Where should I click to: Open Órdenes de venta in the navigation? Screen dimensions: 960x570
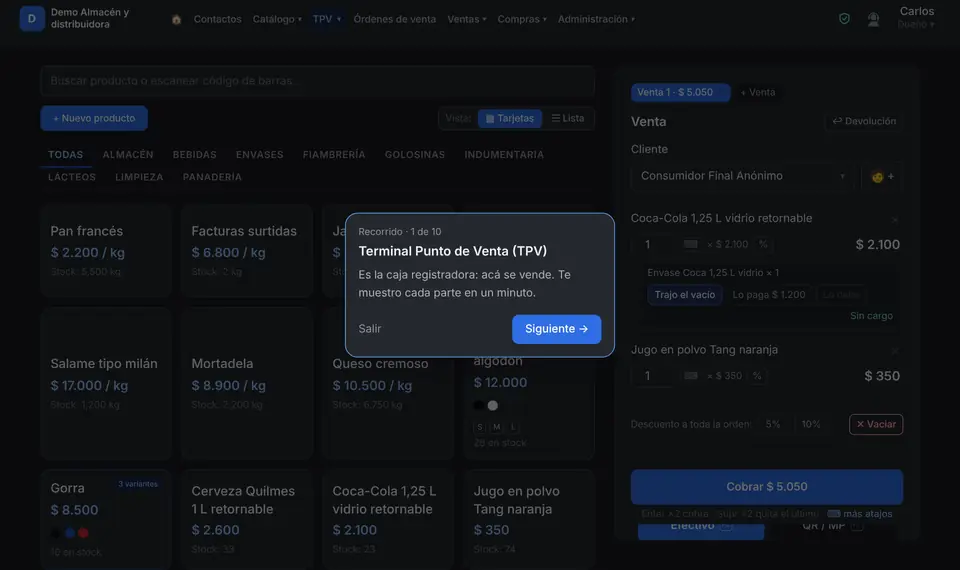click(x=395, y=19)
